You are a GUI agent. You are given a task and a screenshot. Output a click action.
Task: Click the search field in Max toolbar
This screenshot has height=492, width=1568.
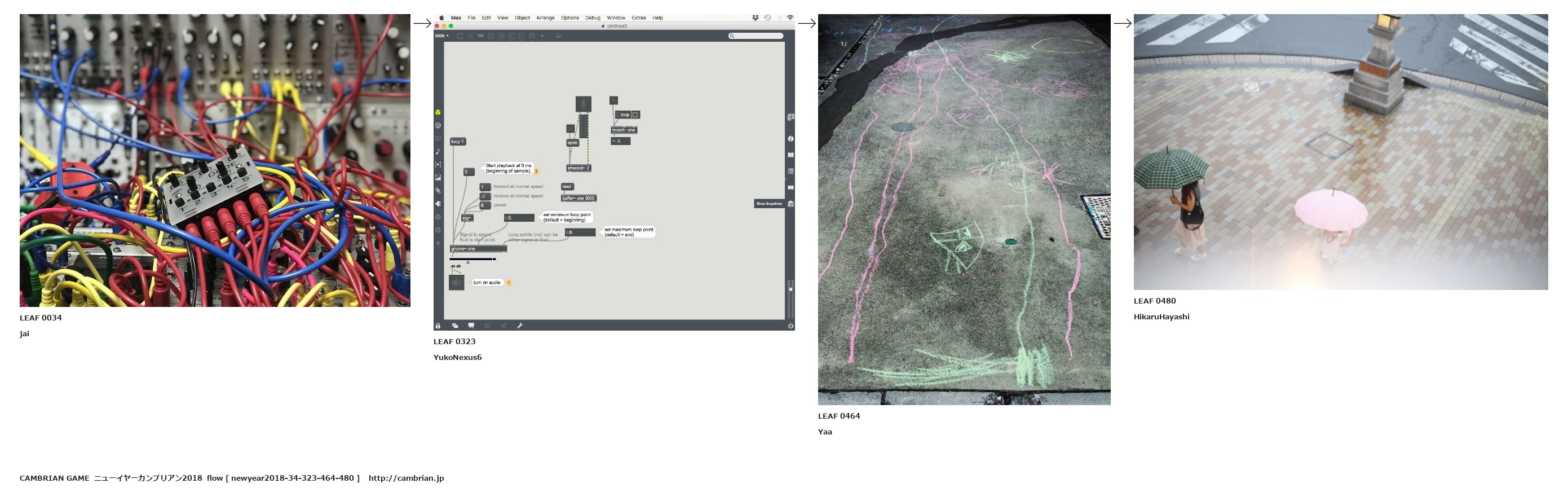tap(756, 36)
